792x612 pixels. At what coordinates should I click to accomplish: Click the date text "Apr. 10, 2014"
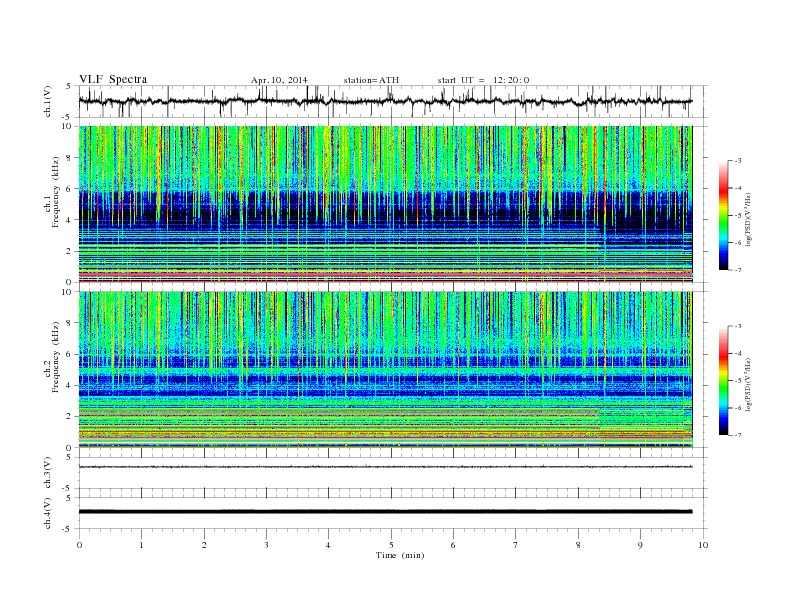click(x=279, y=80)
